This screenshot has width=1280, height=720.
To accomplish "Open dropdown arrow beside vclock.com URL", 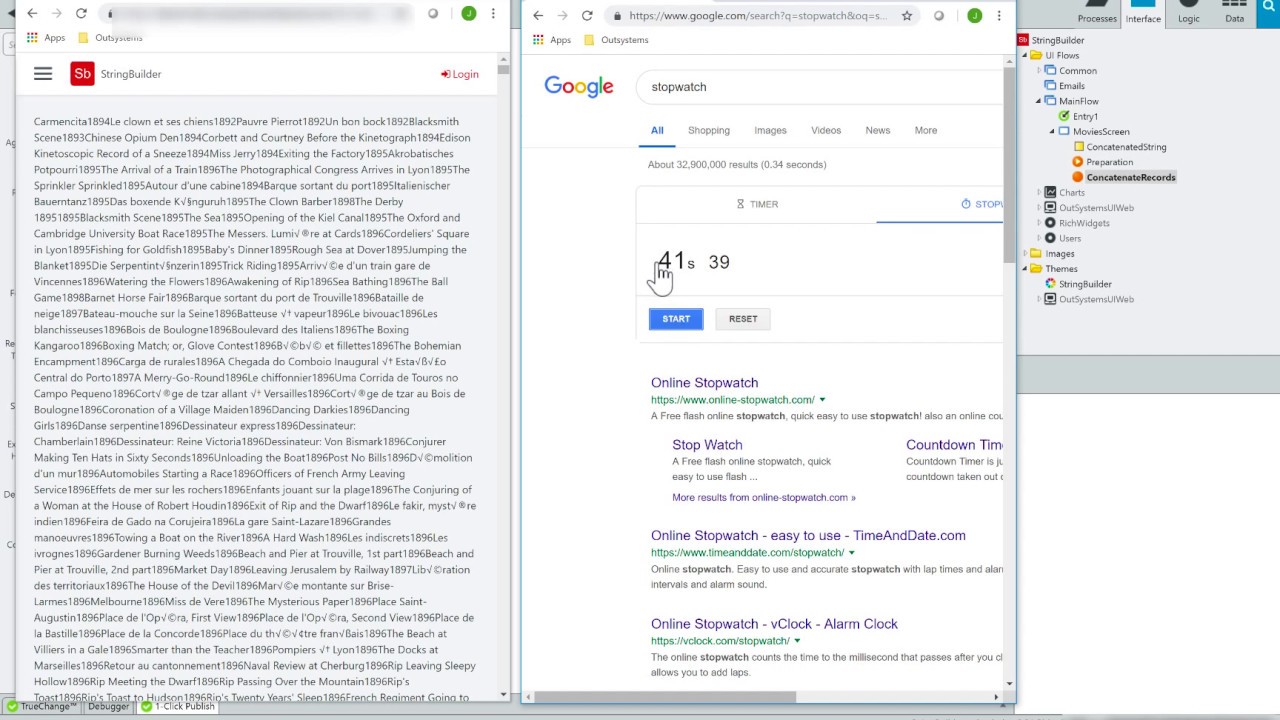I will pos(797,641).
